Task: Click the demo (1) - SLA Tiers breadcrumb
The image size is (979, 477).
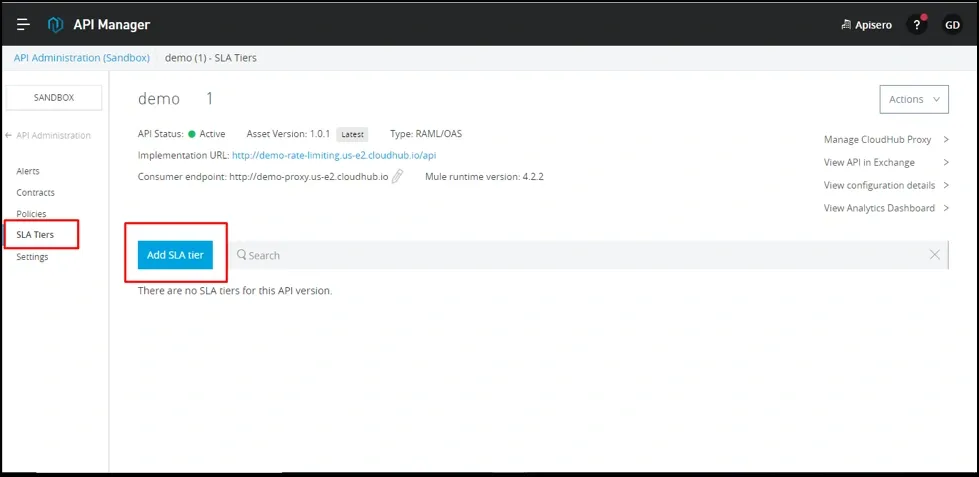Action: [x=210, y=58]
